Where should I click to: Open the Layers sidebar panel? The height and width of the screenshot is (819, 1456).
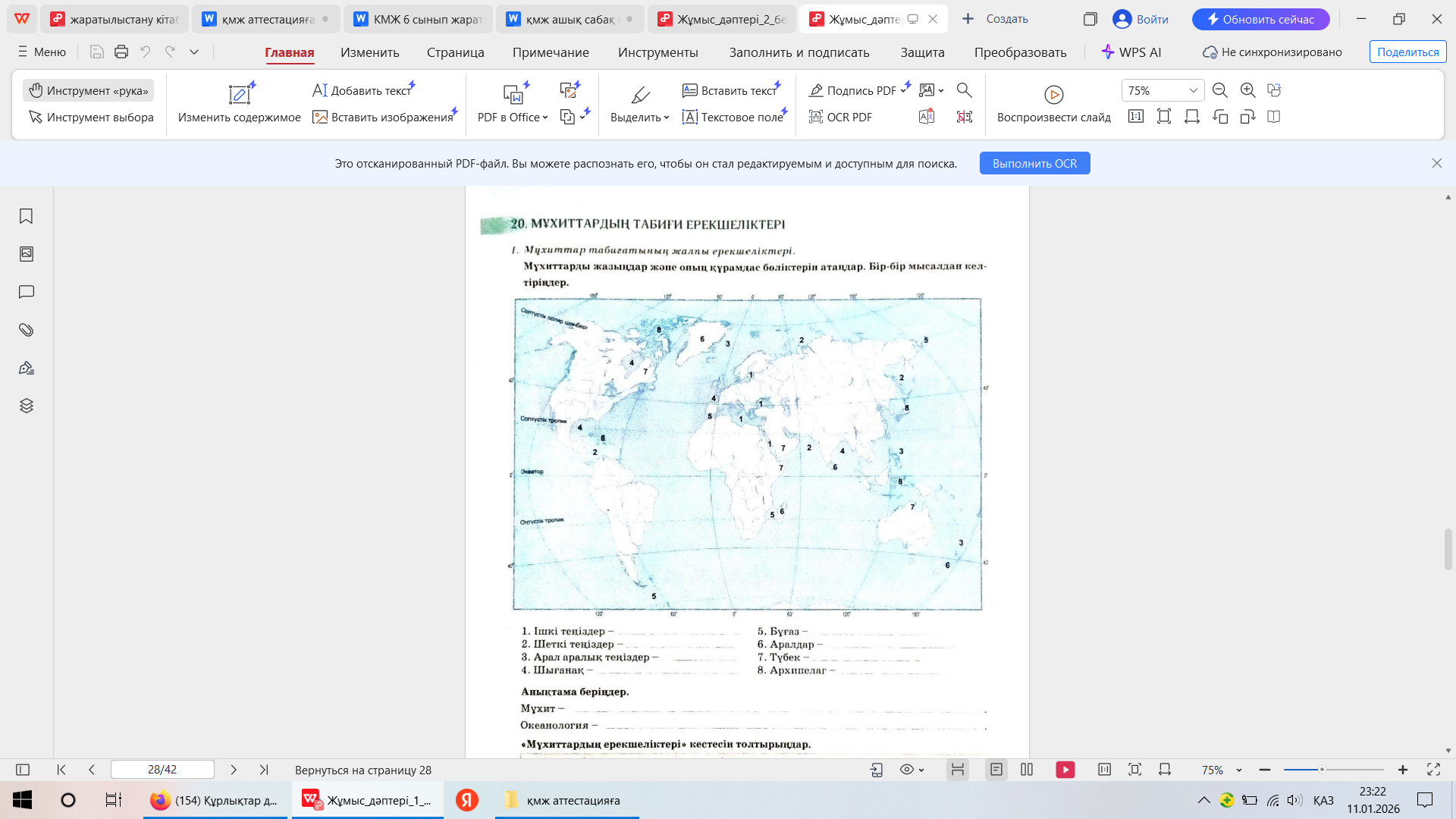pyautogui.click(x=26, y=406)
